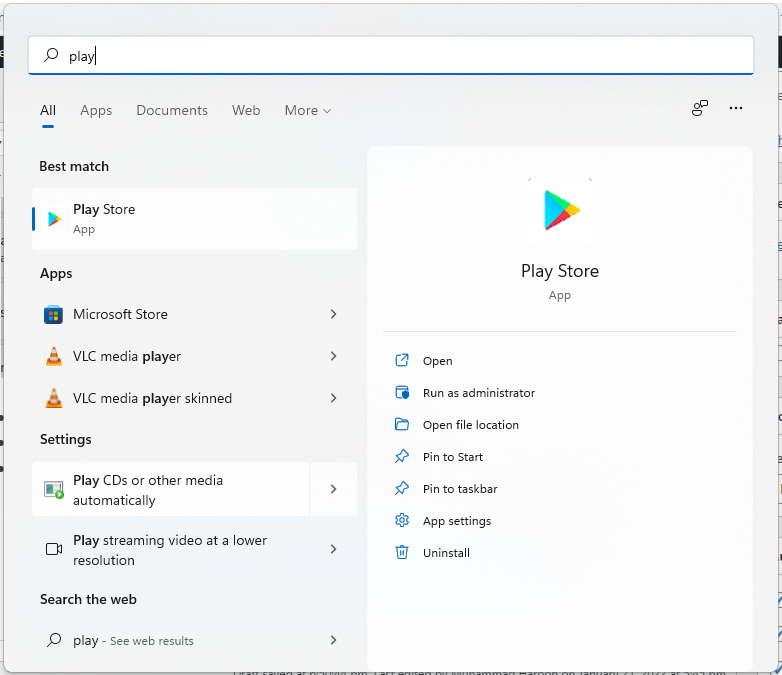
Task: Open Play CDs or other media automatically
Action: click(x=171, y=489)
